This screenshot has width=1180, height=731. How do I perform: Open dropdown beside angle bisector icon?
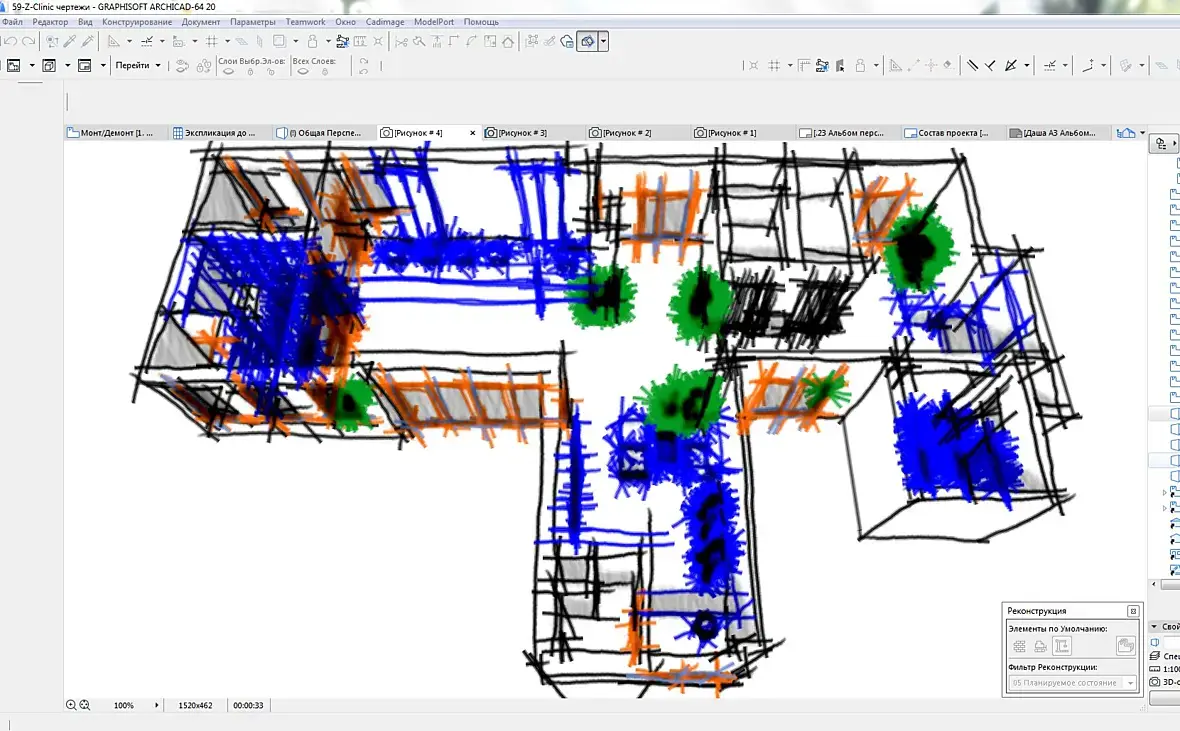(x=1026, y=65)
